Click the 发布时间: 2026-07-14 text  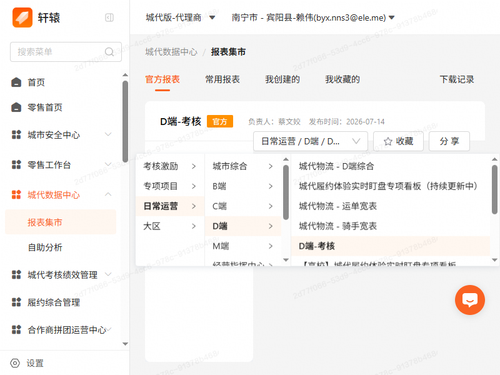coord(347,122)
